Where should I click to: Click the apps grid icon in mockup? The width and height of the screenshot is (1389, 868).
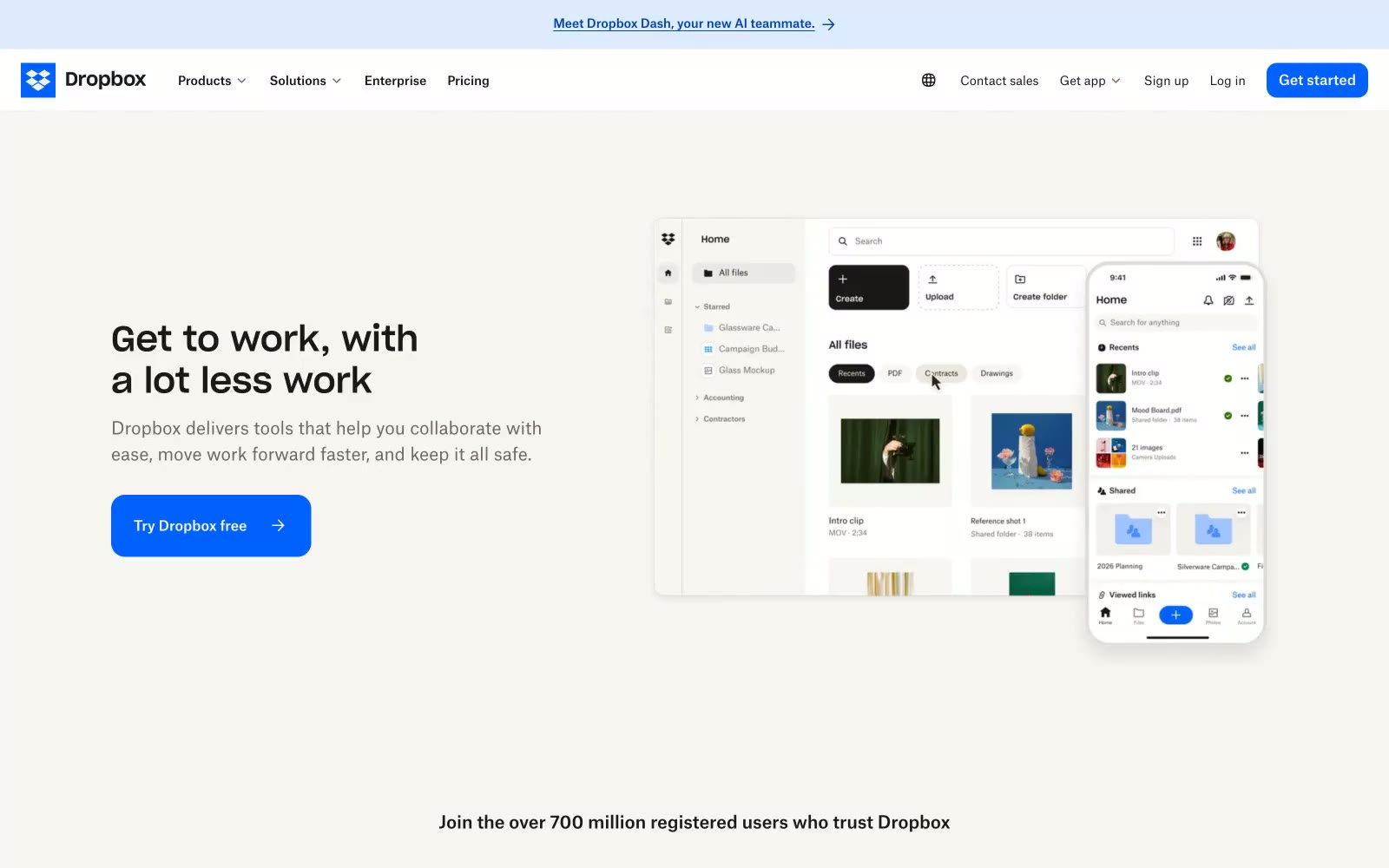1197,241
